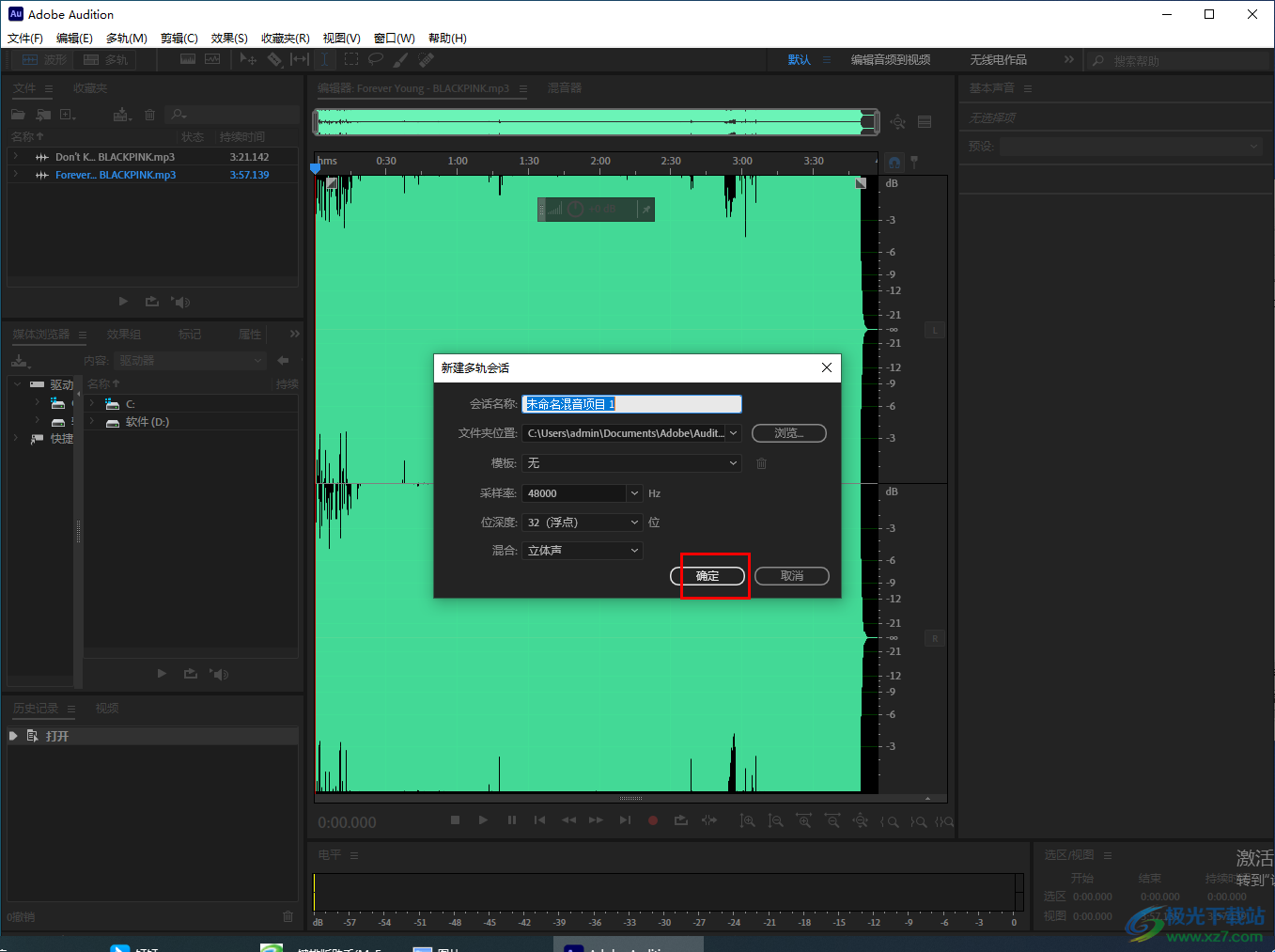The image size is (1275, 952).
Task: Open the 位深度 dropdown showing 32 (浮点)
Action: click(583, 523)
